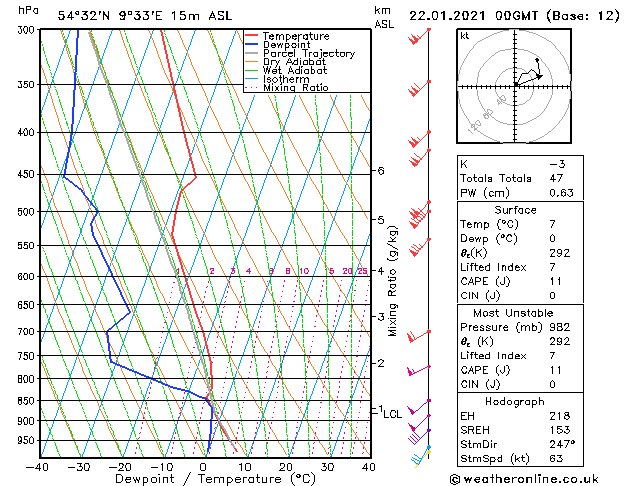This screenshot has height=486, width=629.
Task: Click the 20 temperature axis label
Action: [286, 467]
